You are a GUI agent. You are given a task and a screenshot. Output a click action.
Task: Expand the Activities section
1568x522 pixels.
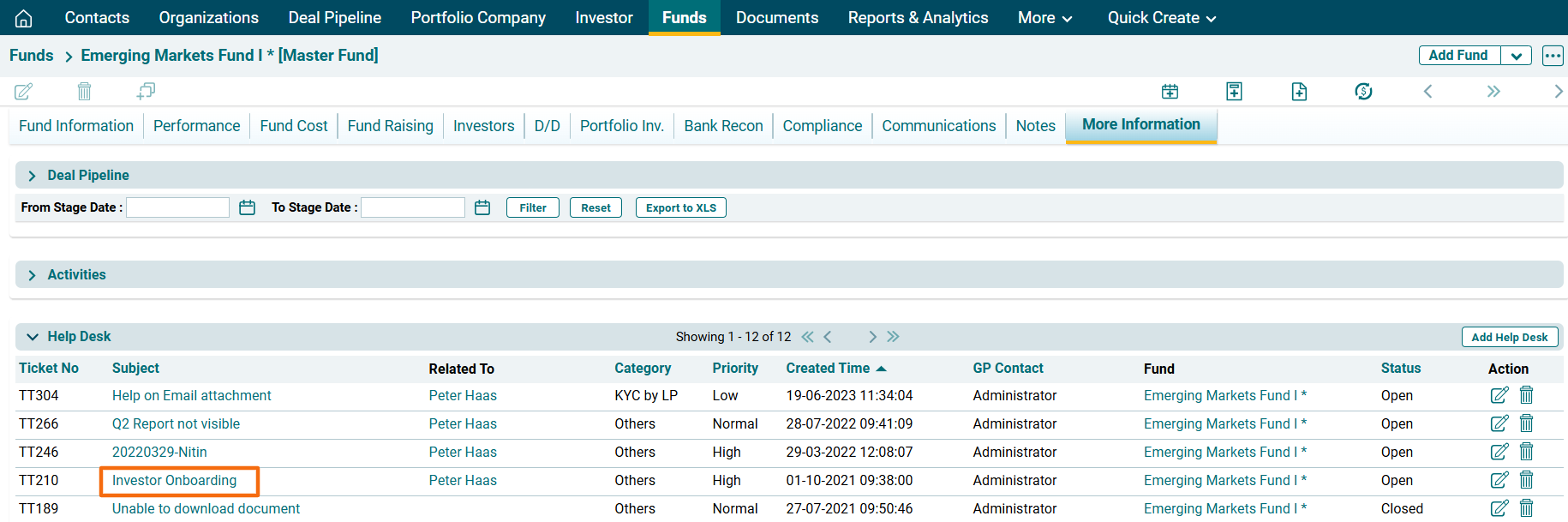tap(33, 275)
